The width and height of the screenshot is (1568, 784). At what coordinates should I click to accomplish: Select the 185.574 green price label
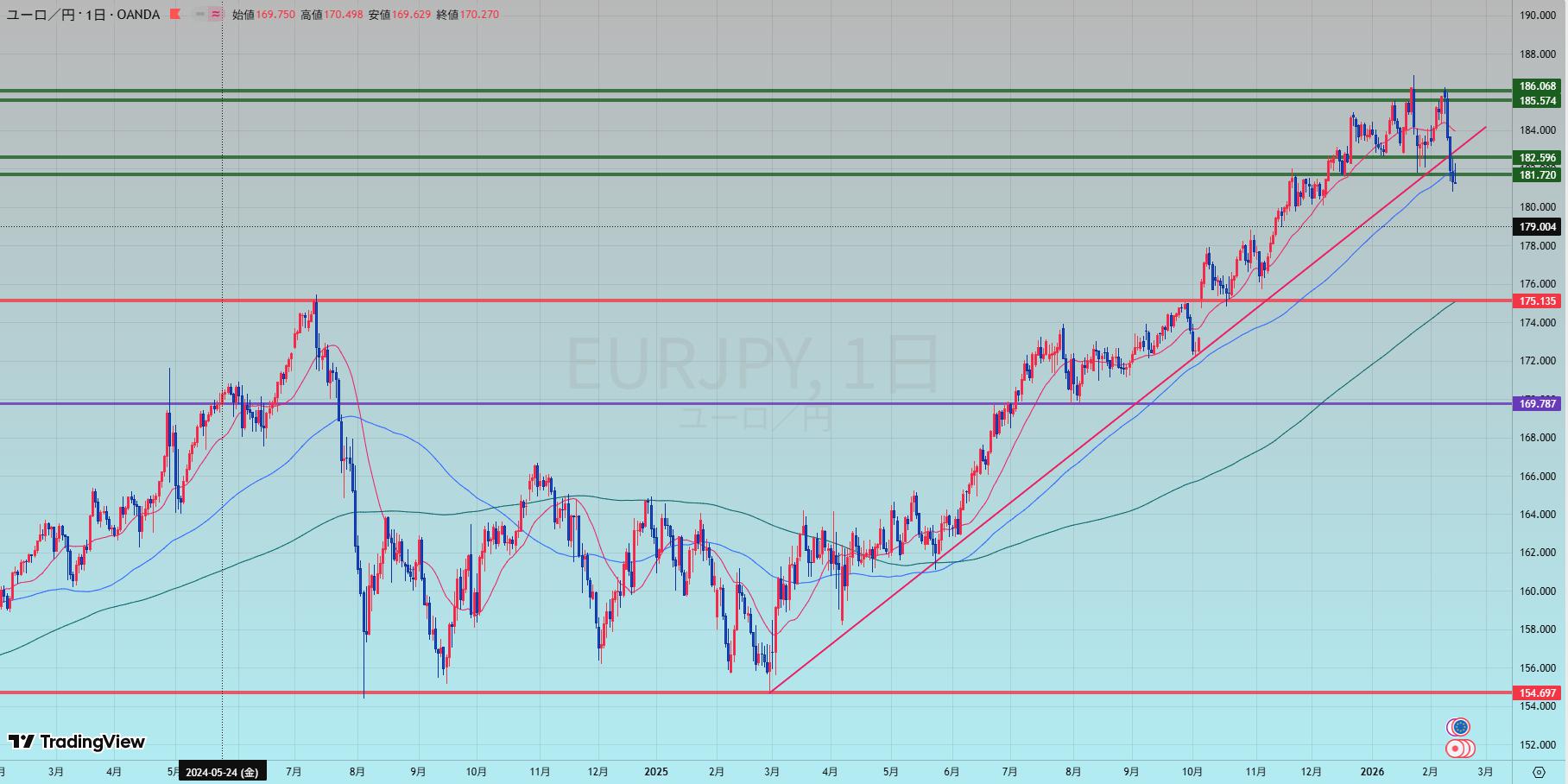pos(1538,101)
